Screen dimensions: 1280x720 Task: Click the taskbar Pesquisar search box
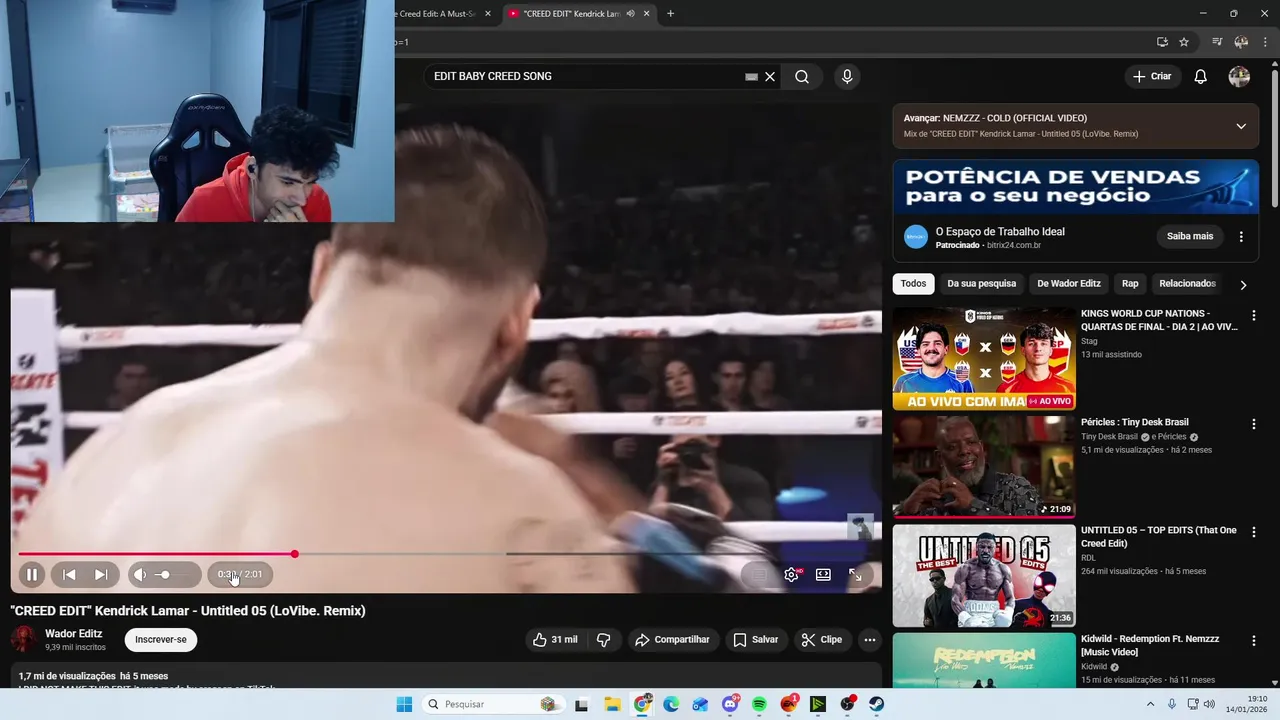(x=493, y=704)
